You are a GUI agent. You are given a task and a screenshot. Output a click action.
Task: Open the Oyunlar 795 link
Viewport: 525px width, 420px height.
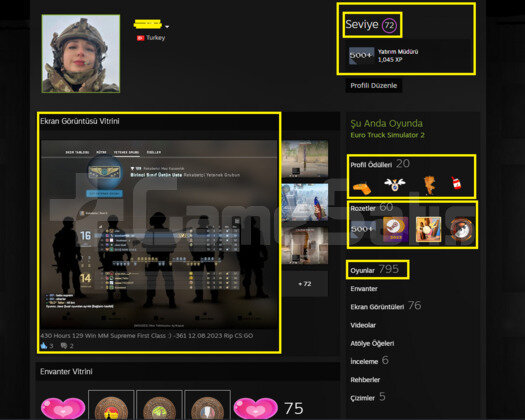(374, 270)
